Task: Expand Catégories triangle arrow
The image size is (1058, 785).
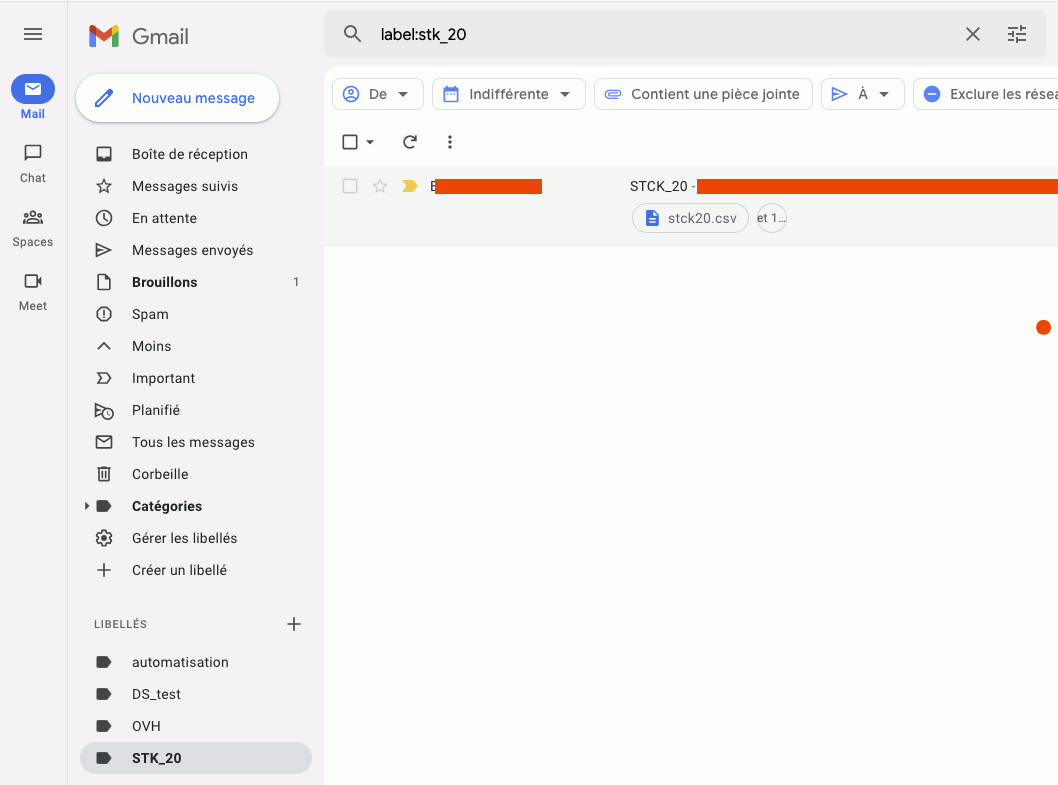Action: pyautogui.click(x=86, y=506)
